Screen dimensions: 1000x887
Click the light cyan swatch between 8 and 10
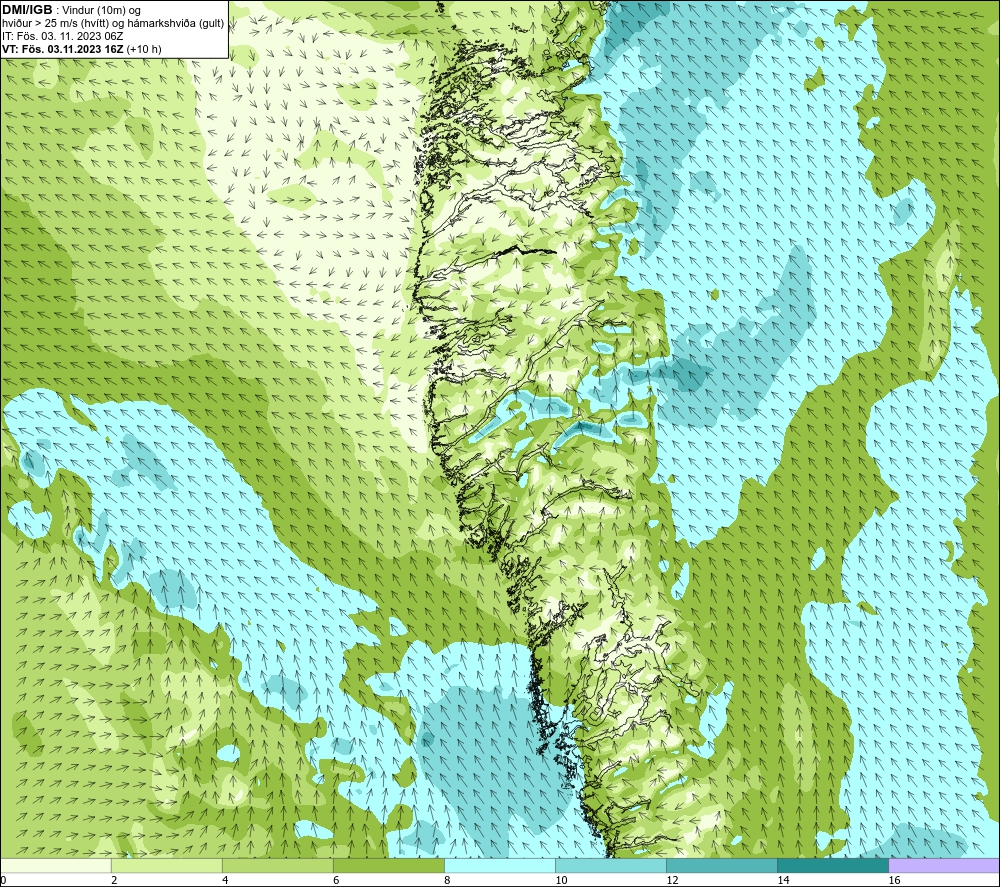[x=500, y=865]
